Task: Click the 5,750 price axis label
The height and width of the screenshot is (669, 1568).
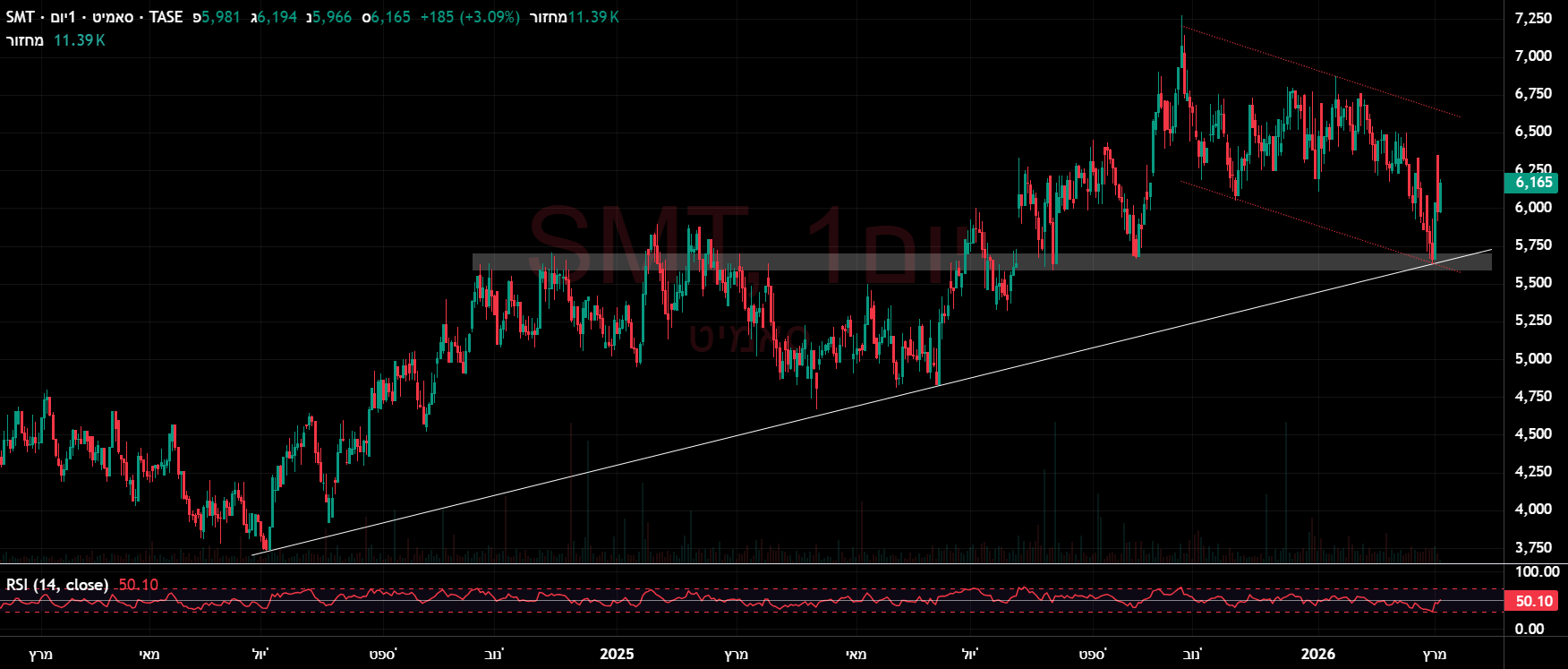Action: (x=1533, y=244)
